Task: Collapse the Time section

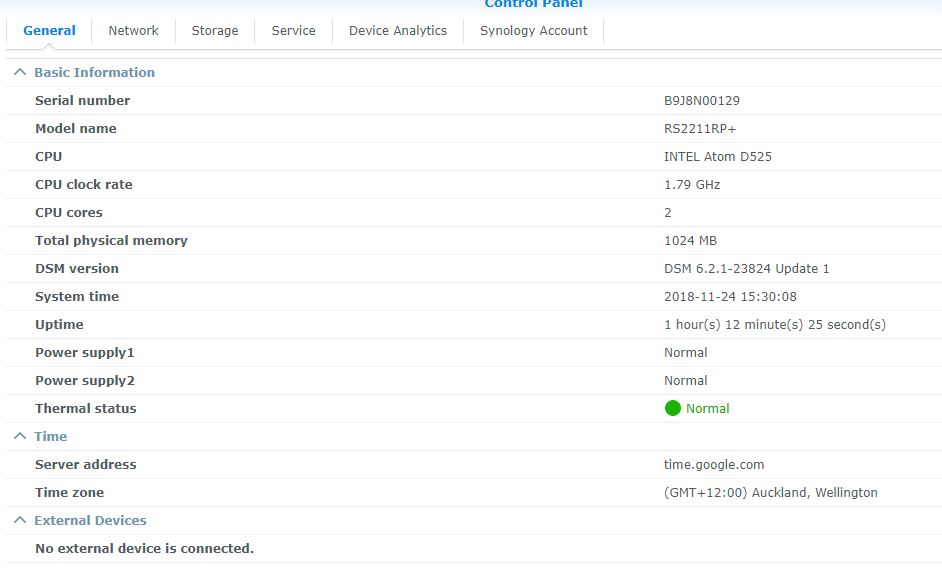Action: click(x=19, y=436)
